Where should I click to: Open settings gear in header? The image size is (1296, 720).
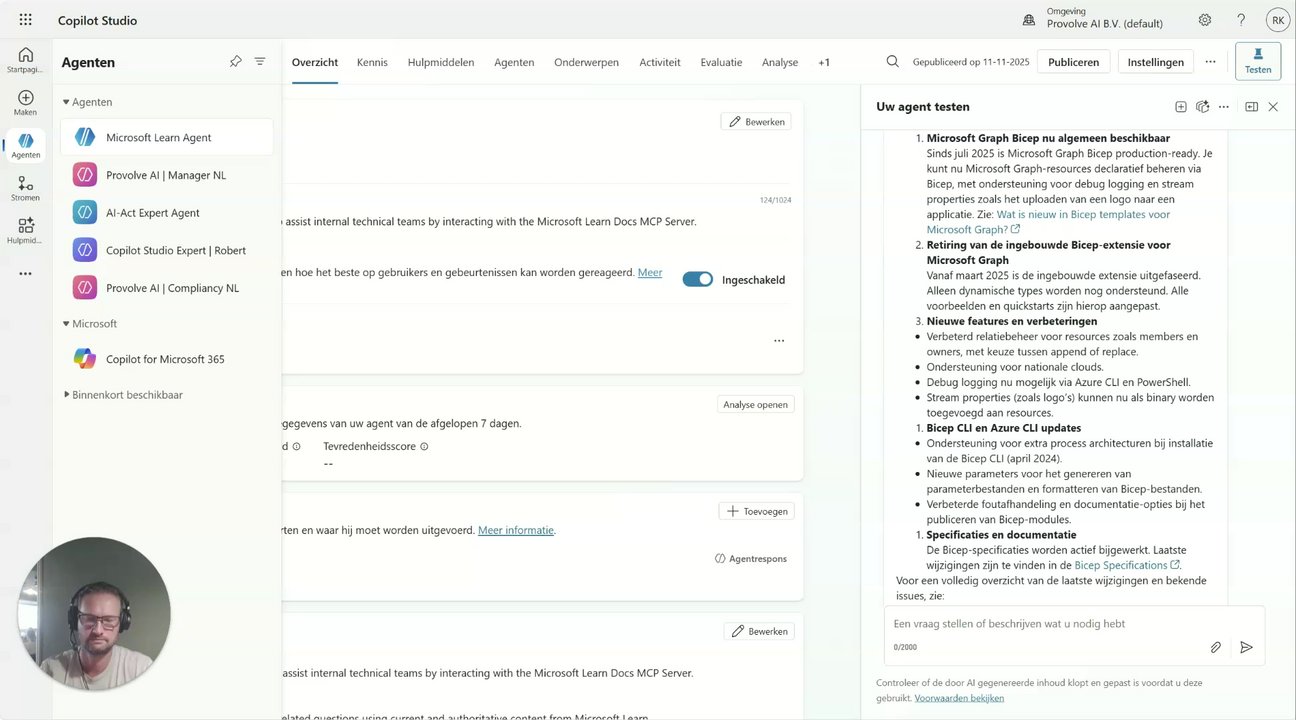point(1205,20)
